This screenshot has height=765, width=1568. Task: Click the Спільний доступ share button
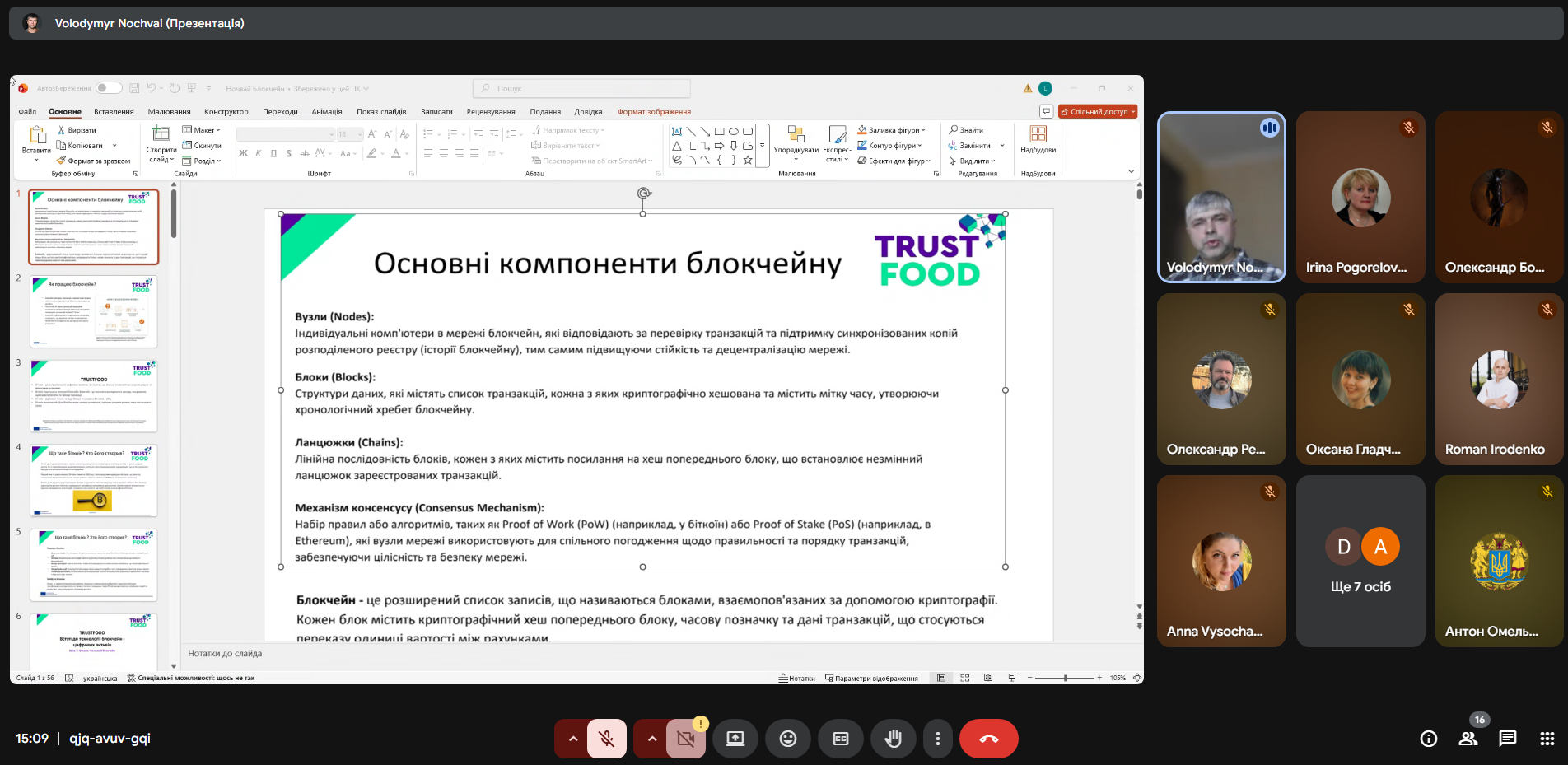pyautogui.click(x=1098, y=110)
